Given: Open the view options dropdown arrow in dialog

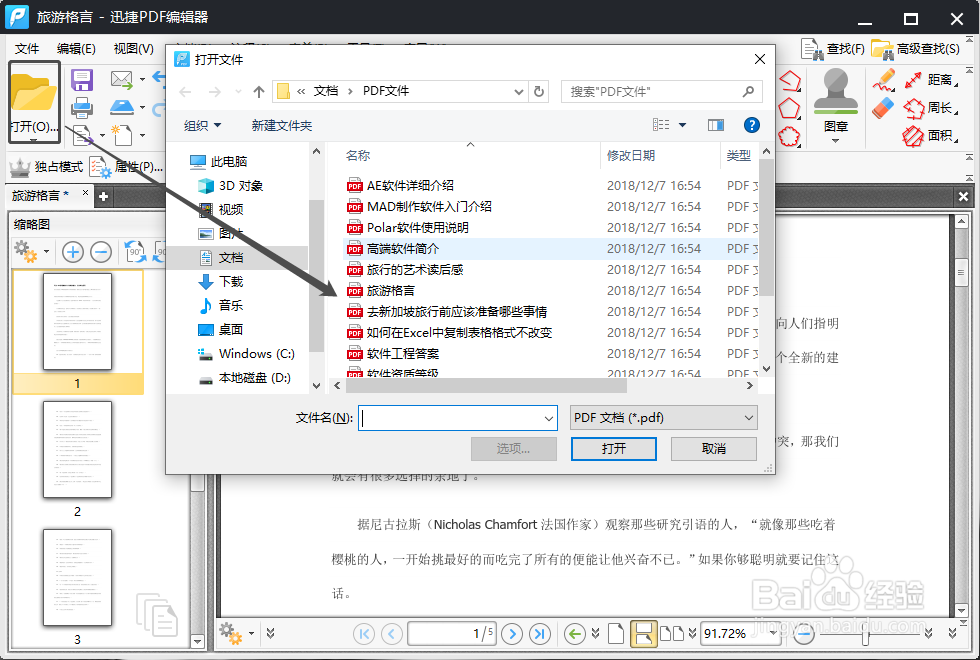Looking at the screenshot, I should (682, 125).
